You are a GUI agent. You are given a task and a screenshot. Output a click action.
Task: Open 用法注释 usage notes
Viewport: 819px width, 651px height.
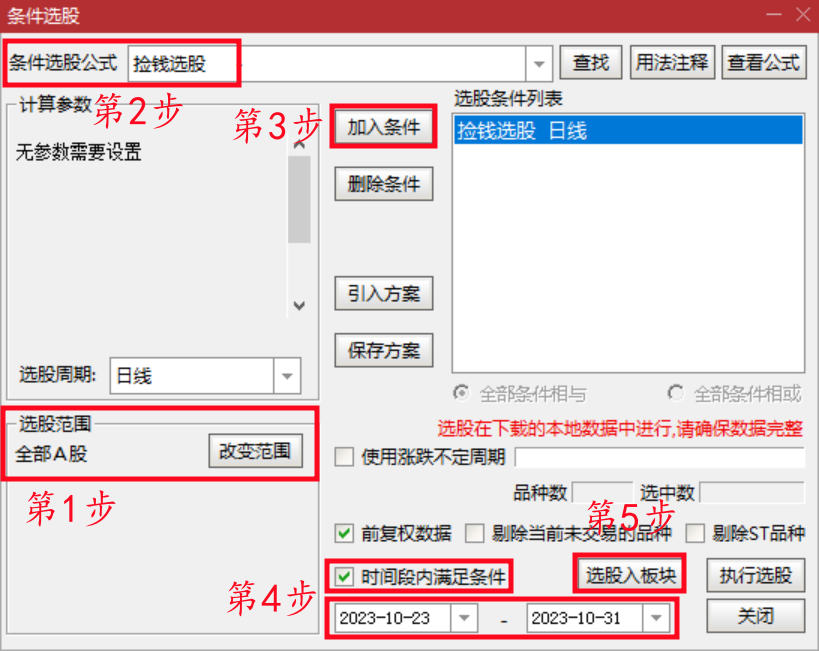(x=672, y=63)
